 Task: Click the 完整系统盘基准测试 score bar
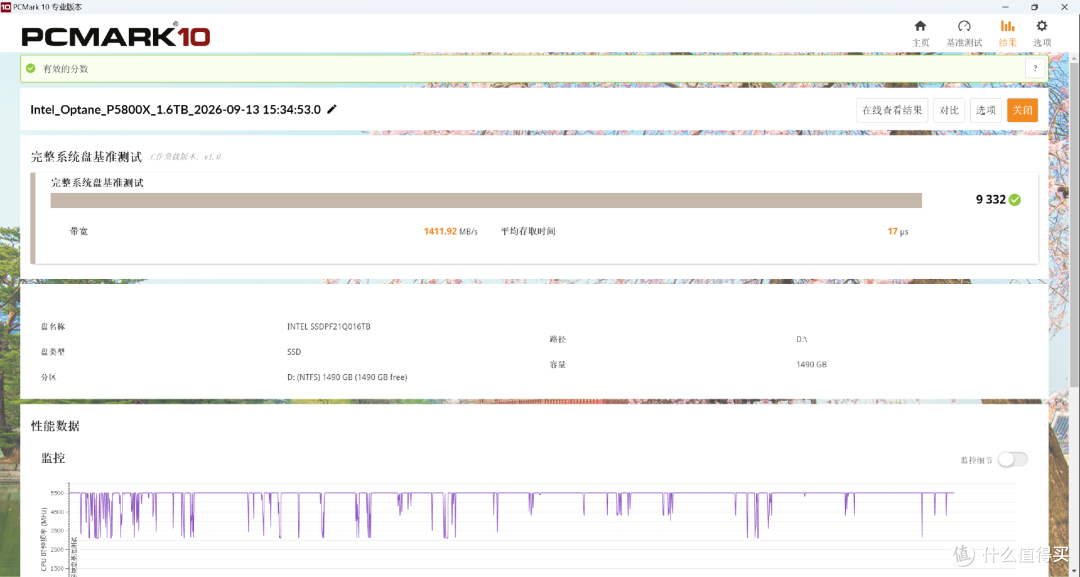[x=486, y=200]
